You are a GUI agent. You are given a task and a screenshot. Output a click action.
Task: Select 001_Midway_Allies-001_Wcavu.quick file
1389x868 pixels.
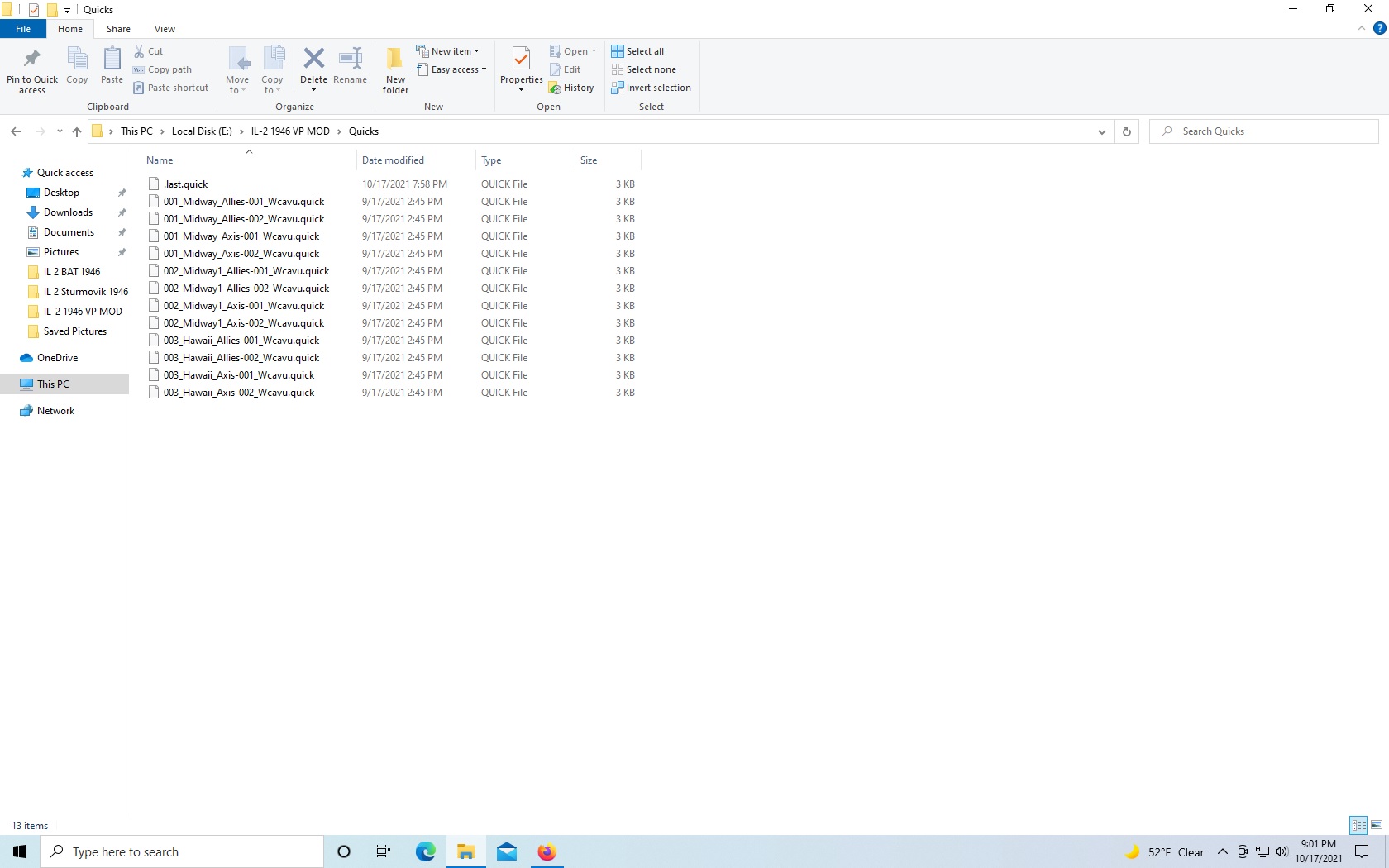pos(244,202)
